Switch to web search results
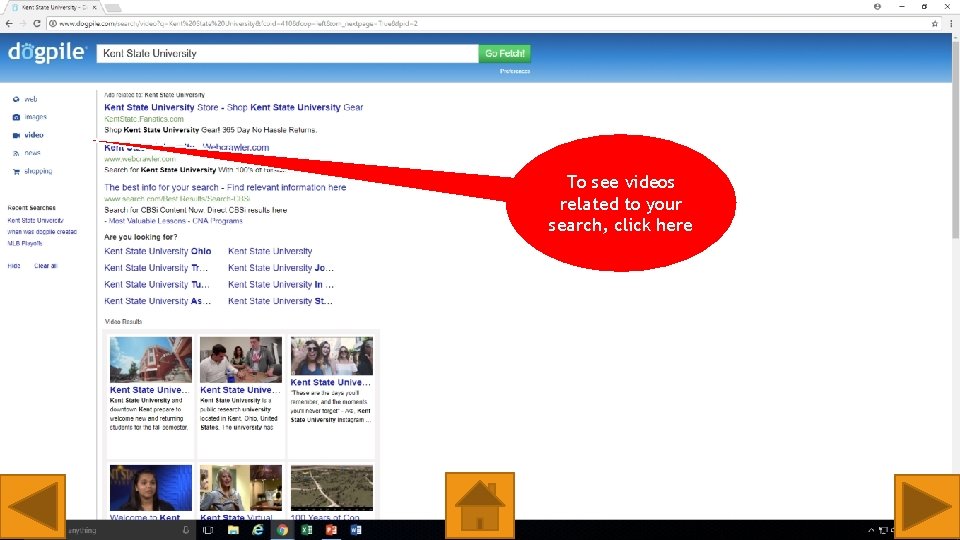The image size is (960, 540). [31, 99]
